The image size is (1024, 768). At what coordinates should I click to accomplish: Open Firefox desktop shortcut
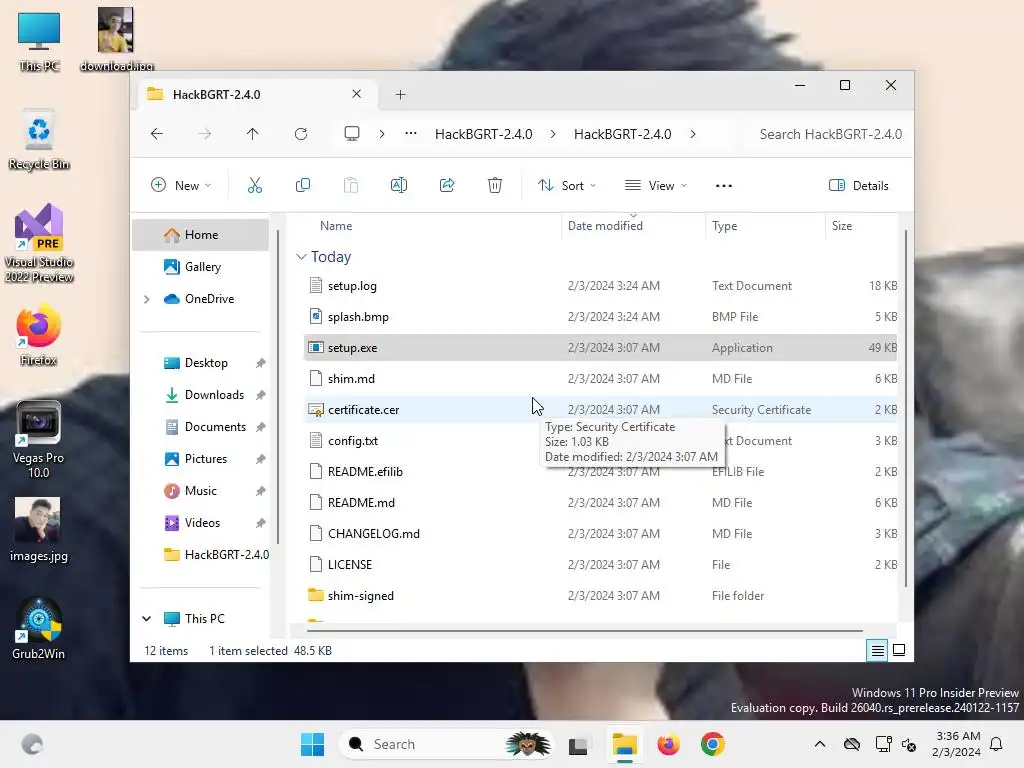coord(39,334)
